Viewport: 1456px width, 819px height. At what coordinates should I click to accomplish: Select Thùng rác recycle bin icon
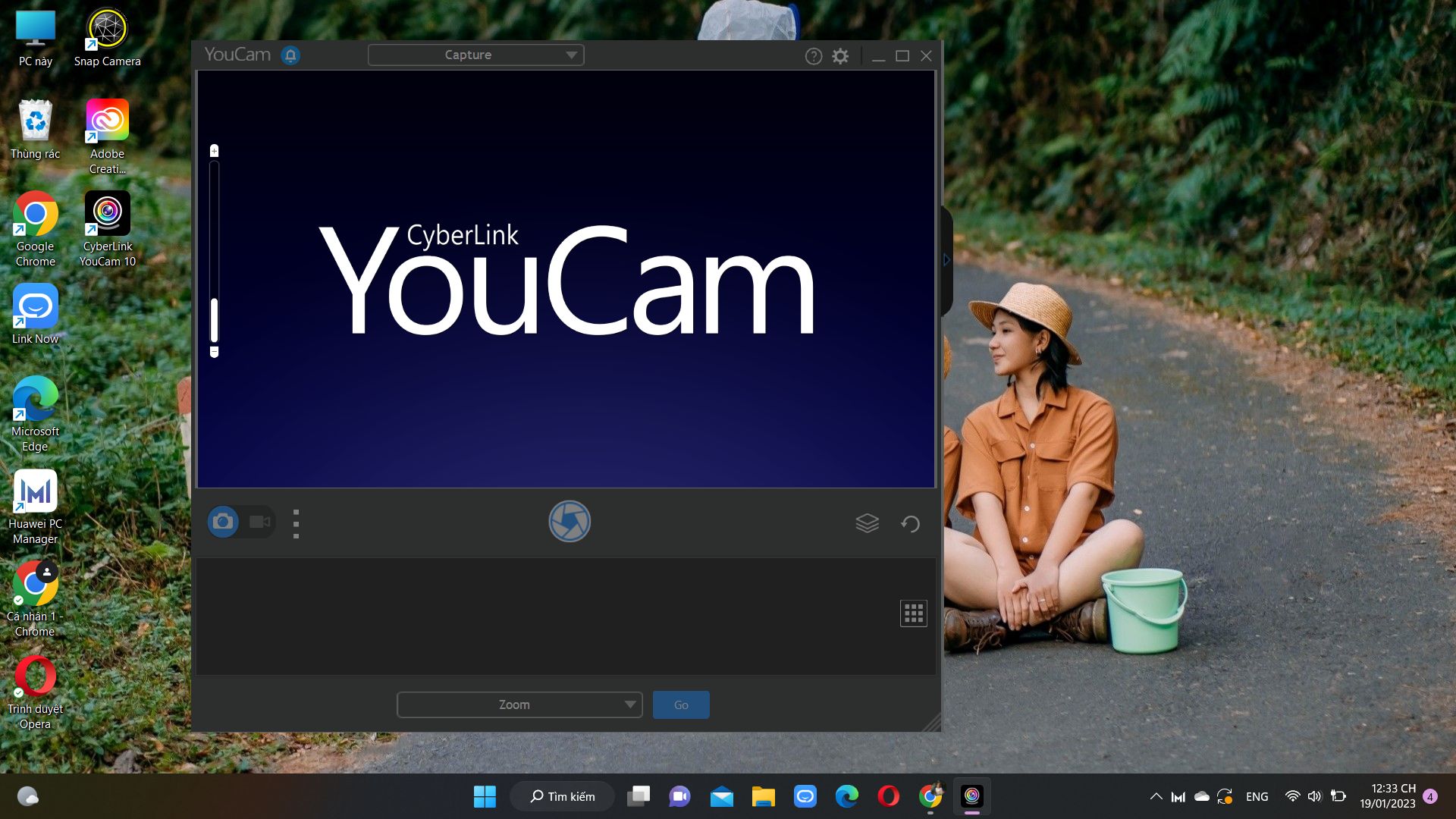(36, 130)
